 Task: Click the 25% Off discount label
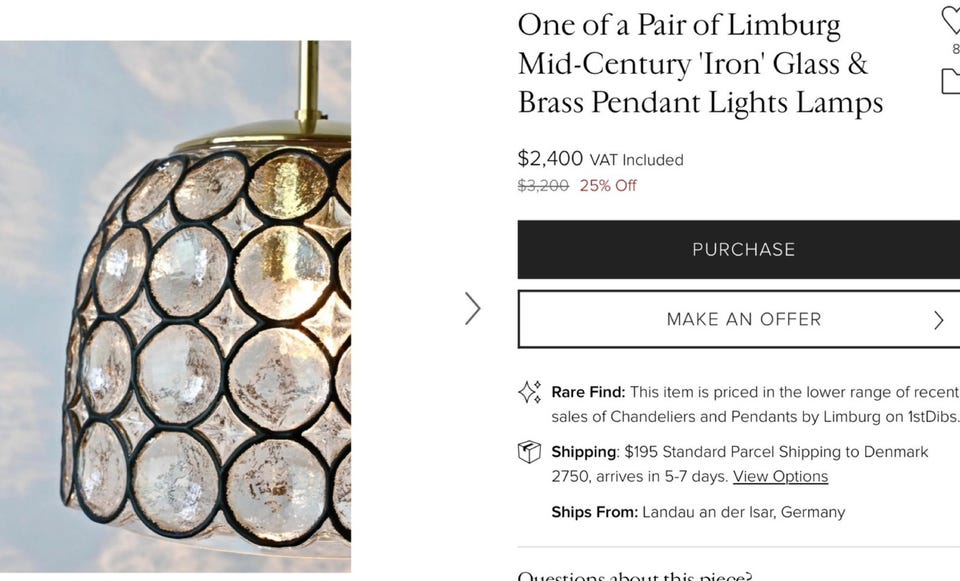click(x=608, y=185)
